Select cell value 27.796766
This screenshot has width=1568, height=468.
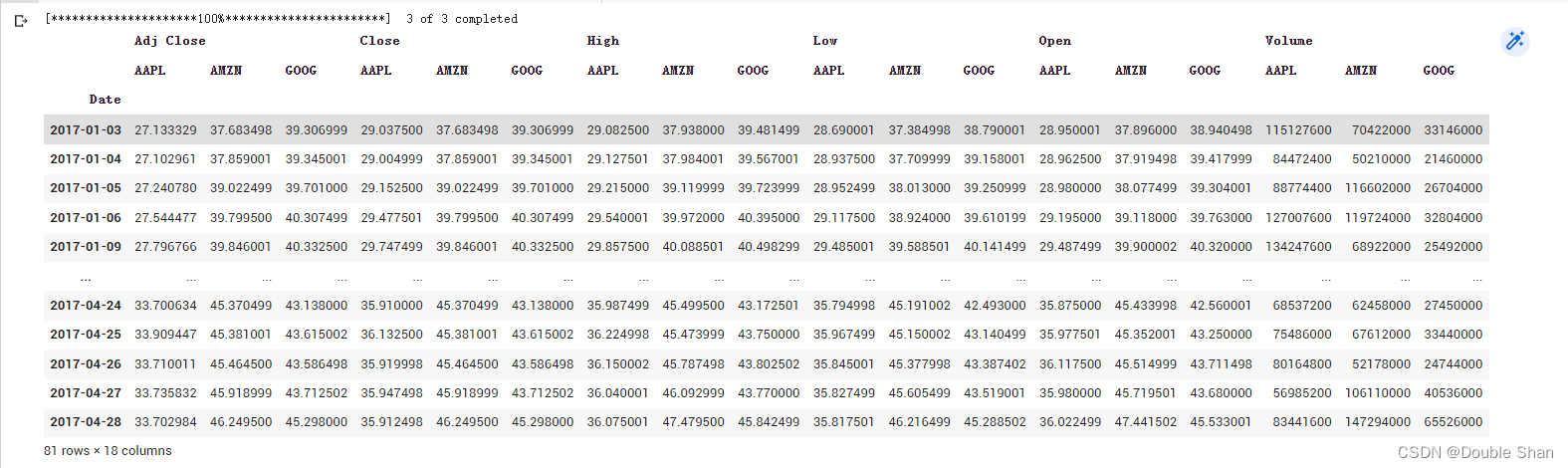tap(165, 246)
